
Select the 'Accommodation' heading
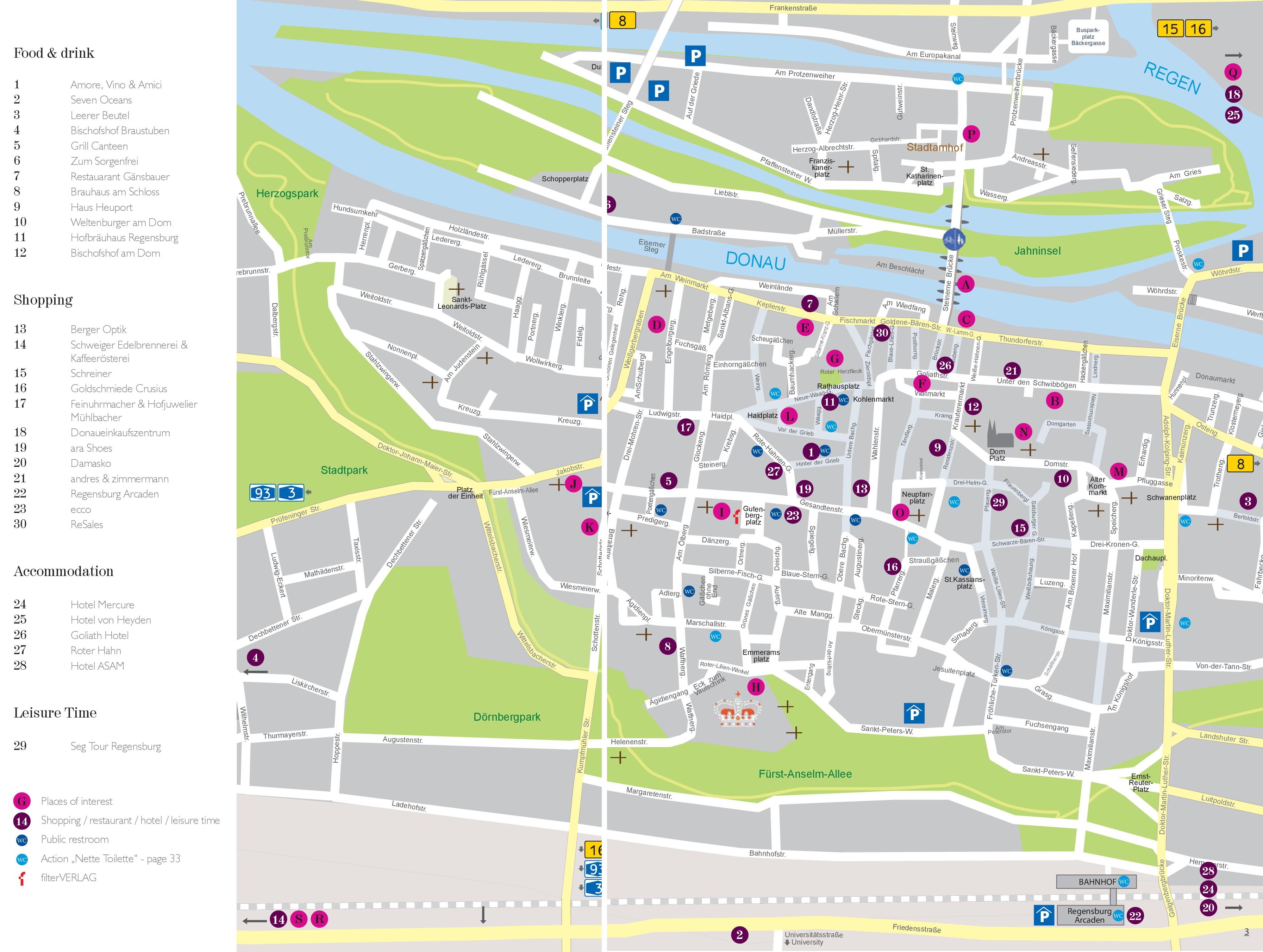click(x=63, y=571)
